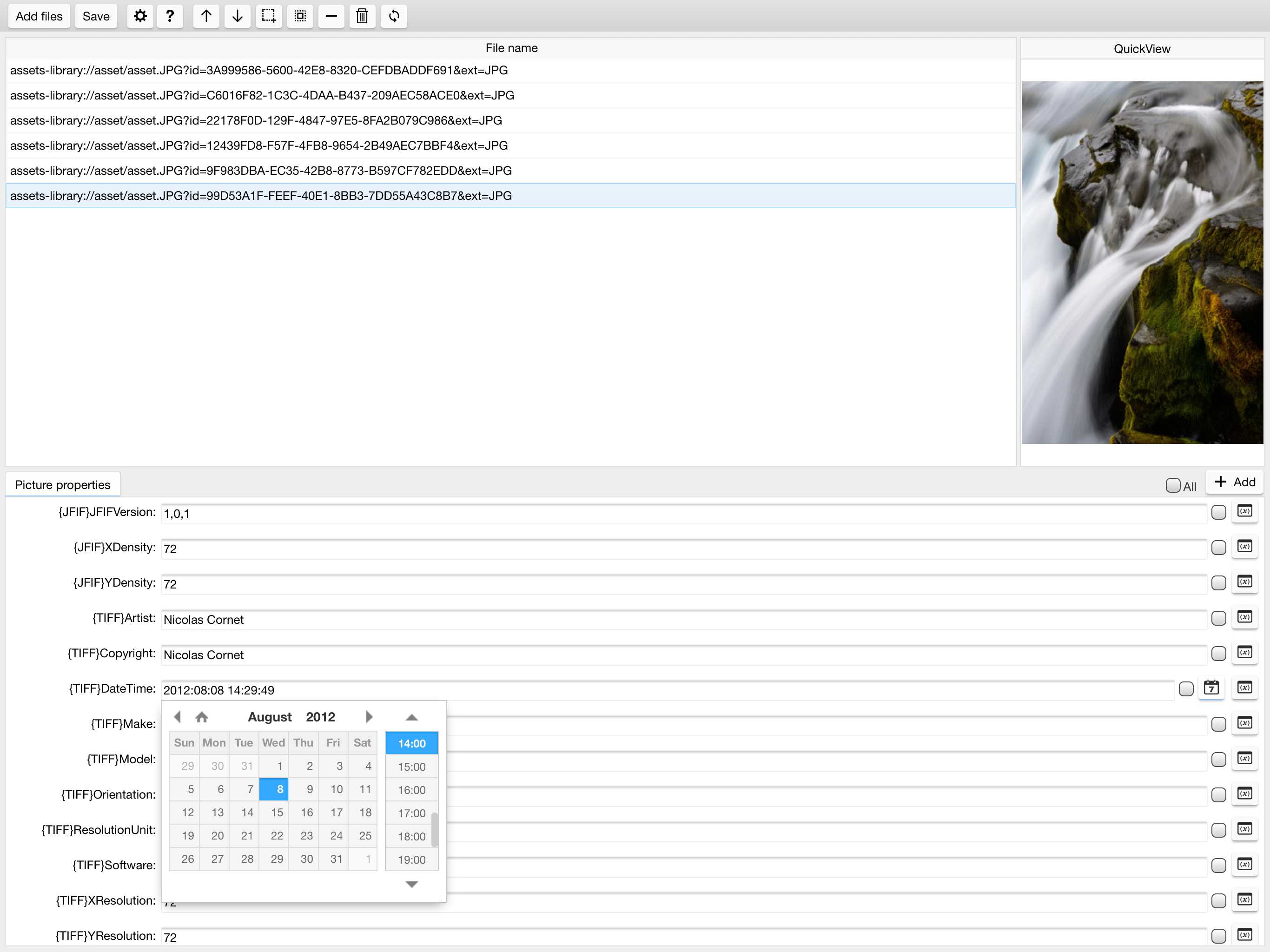Click variable icon beside JFIFVersion field

pos(1244,511)
